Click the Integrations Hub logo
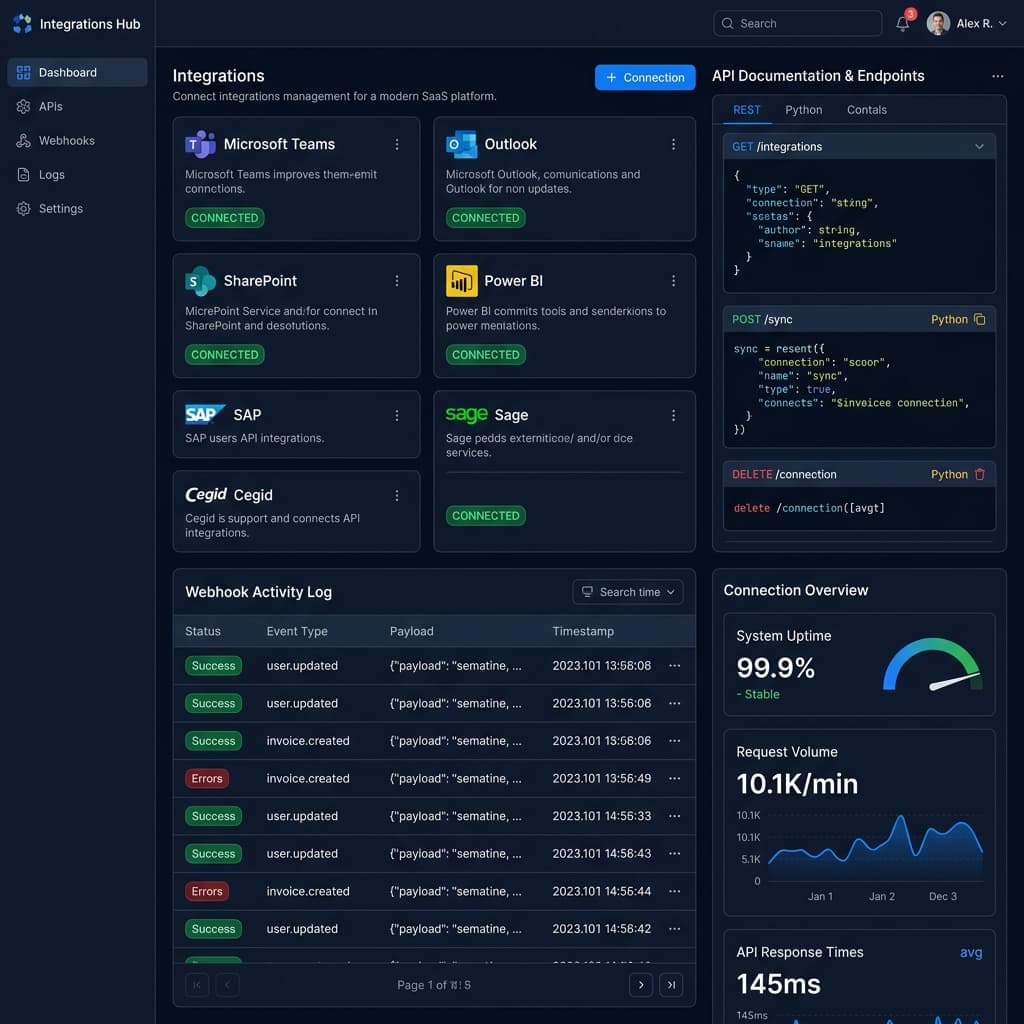Image resolution: width=1024 pixels, height=1024 pixels. [22, 23]
